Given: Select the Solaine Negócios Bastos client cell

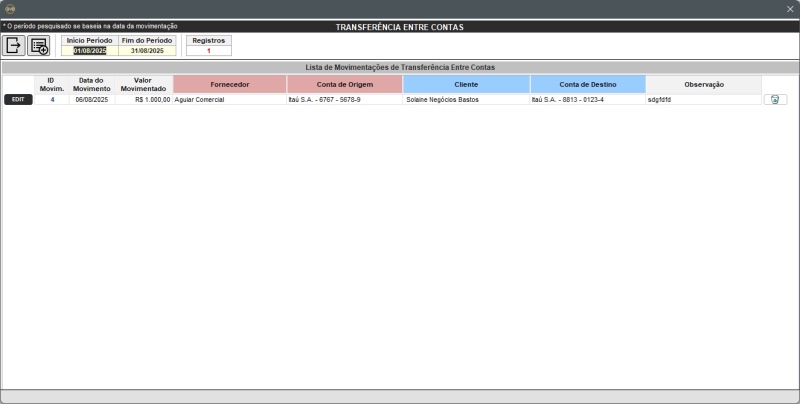Looking at the screenshot, I should coord(466,100).
